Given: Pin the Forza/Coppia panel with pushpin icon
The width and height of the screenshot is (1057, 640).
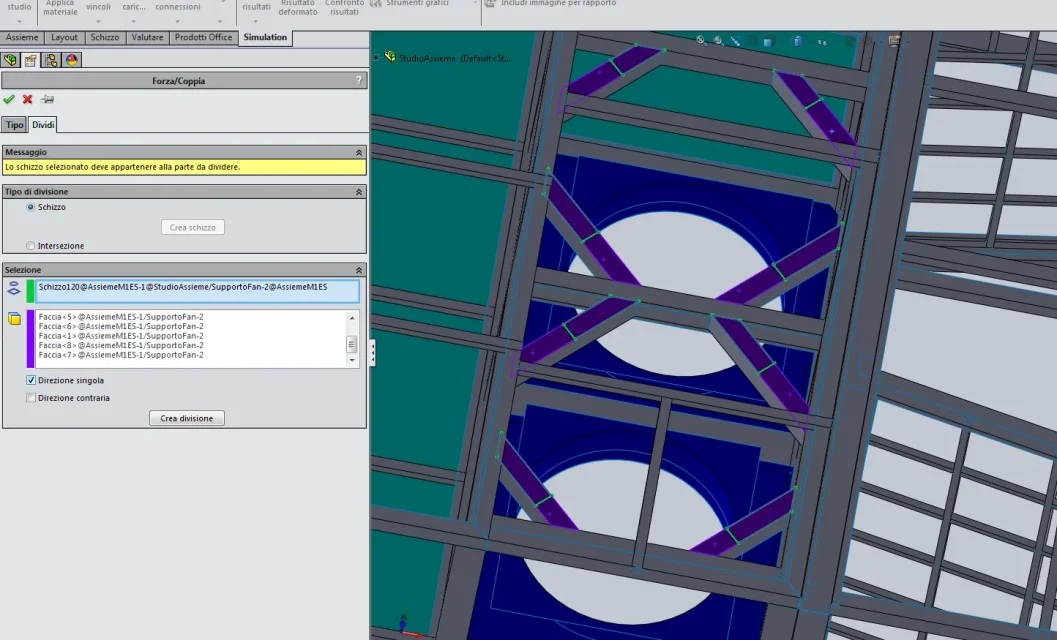Looking at the screenshot, I should (x=47, y=99).
